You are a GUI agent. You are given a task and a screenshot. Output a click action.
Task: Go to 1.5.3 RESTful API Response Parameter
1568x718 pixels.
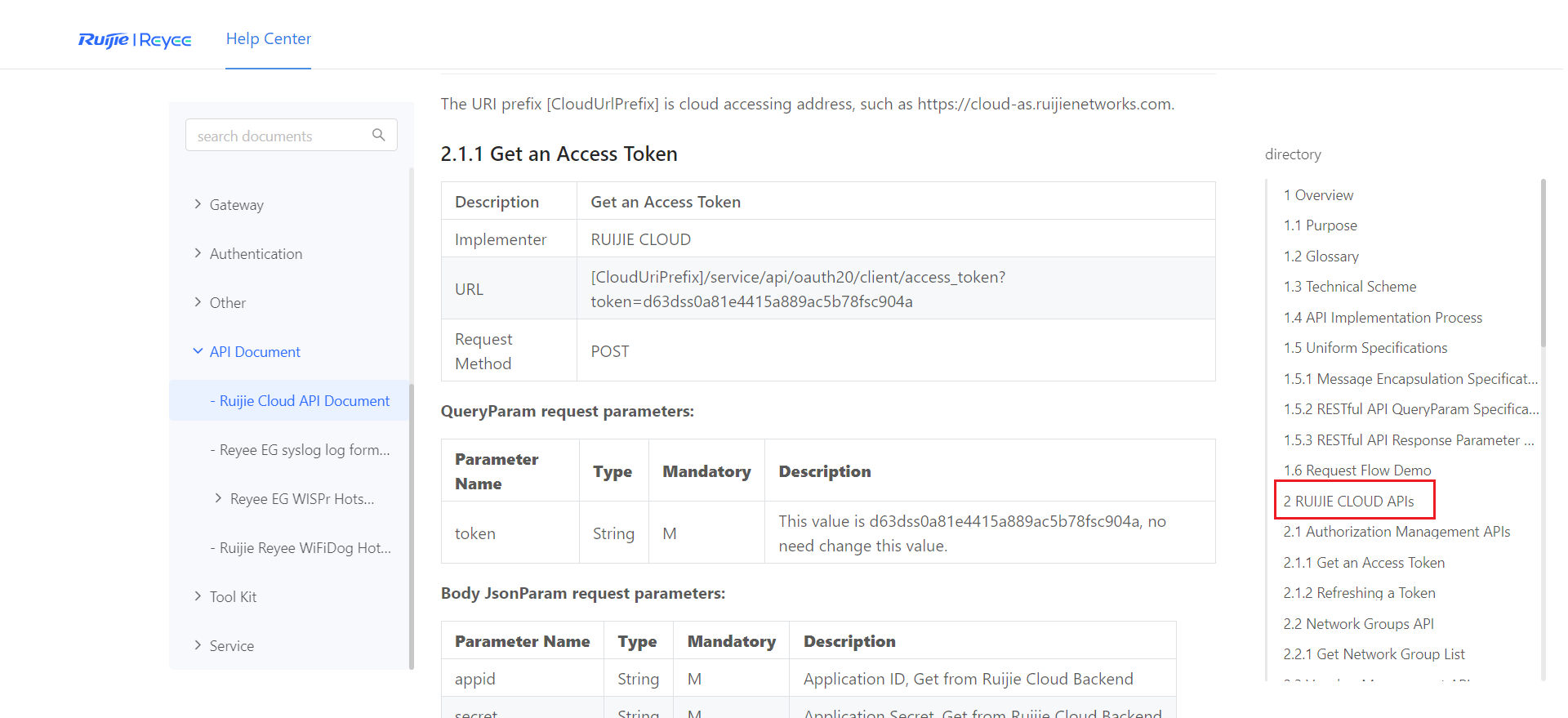point(1409,440)
